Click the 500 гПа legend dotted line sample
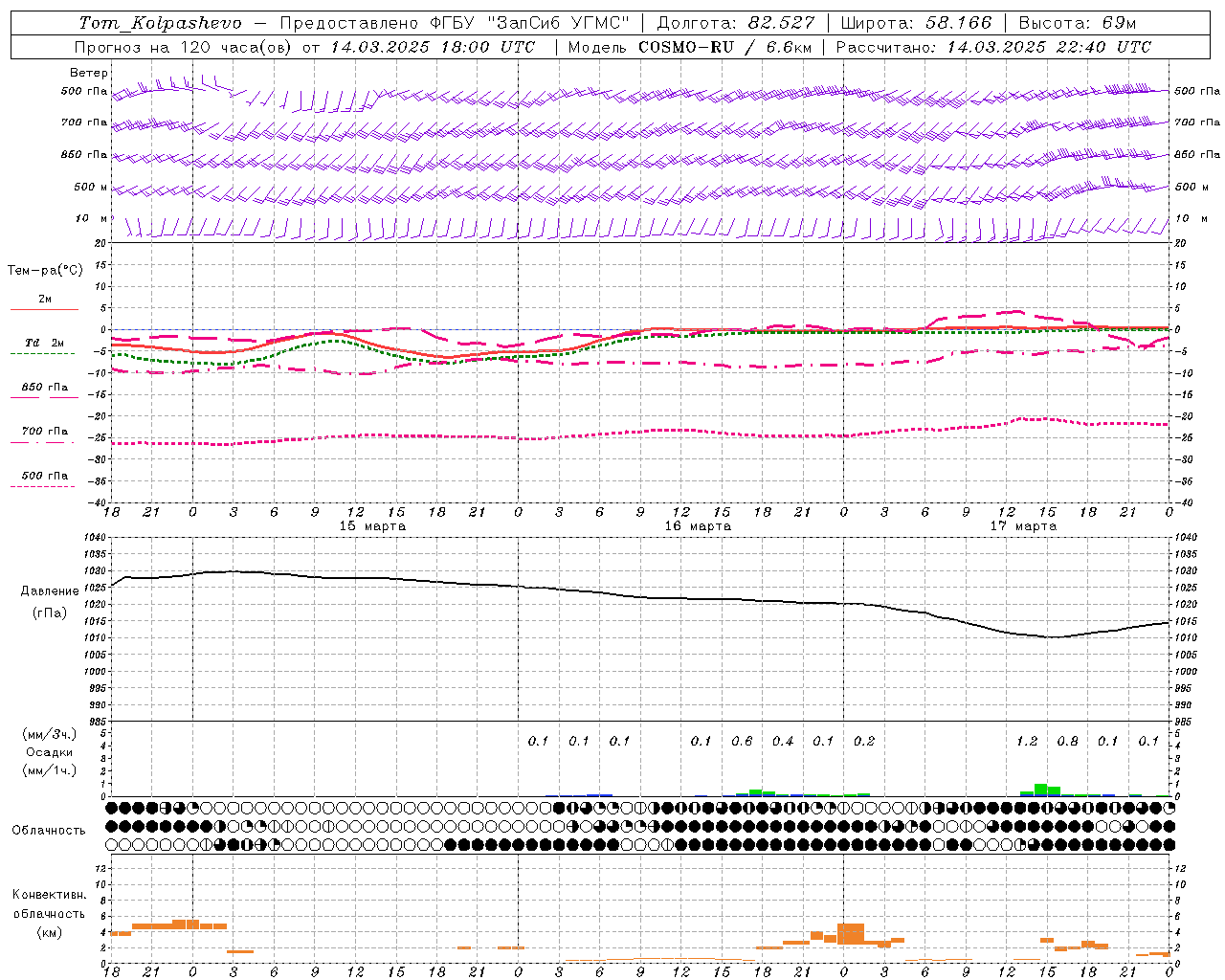 pyautogui.click(x=42, y=486)
